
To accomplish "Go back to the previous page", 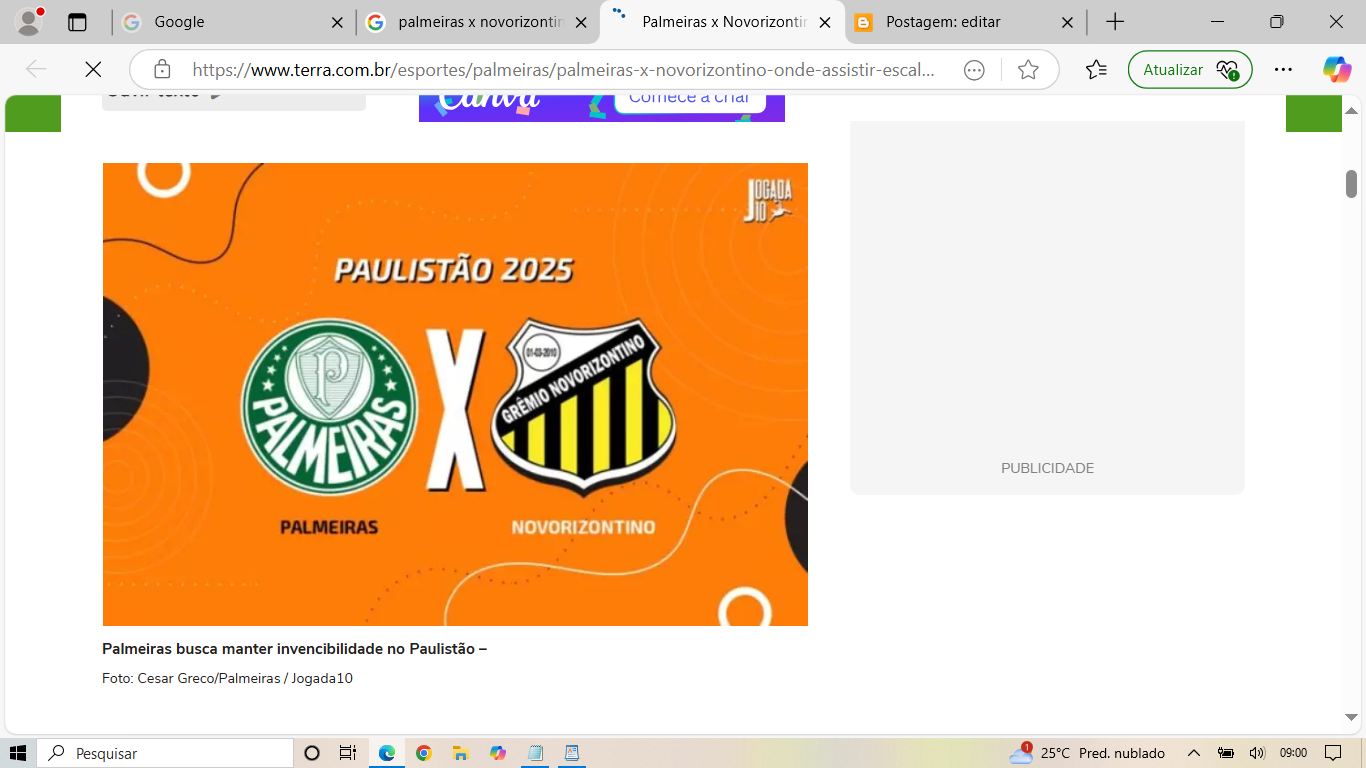I will (36, 69).
